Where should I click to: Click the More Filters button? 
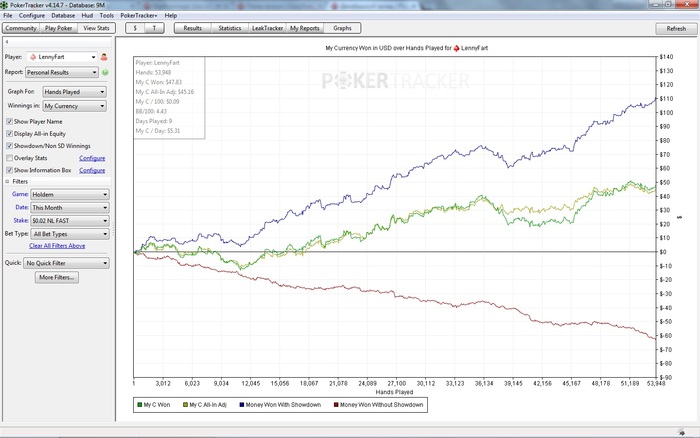57,278
